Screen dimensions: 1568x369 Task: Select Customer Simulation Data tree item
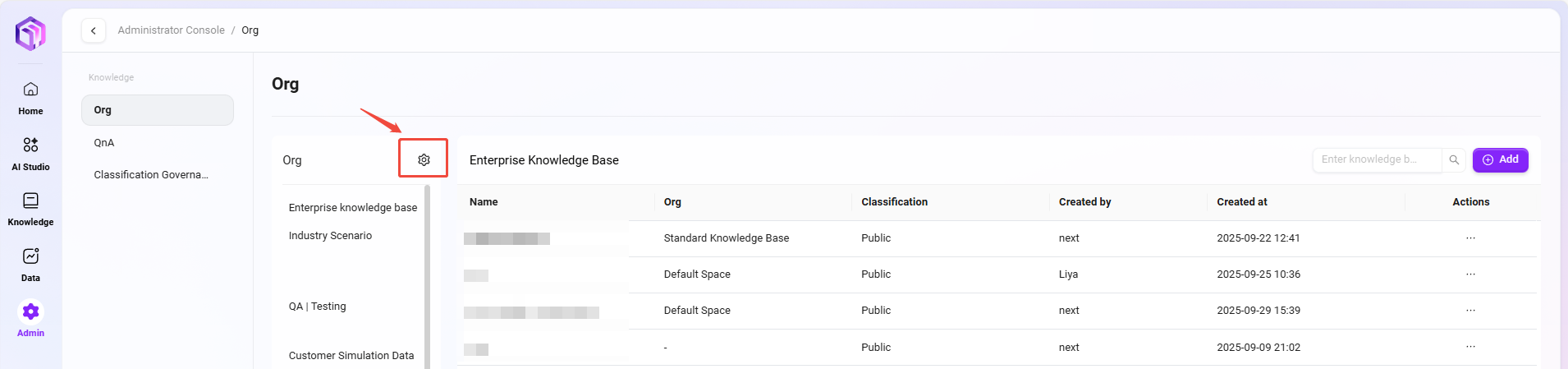point(351,356)
